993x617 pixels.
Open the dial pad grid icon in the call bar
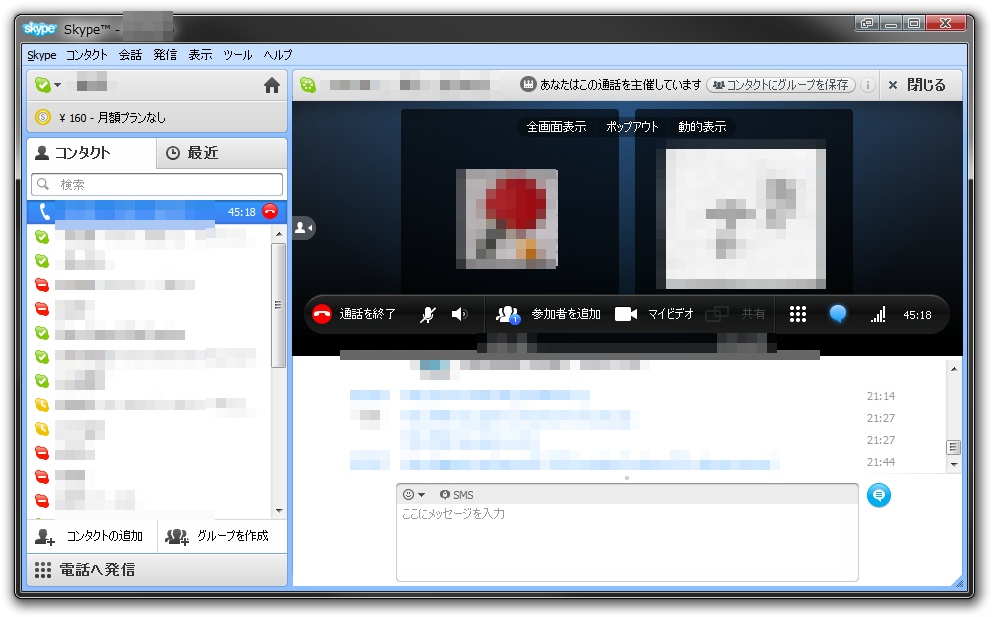click(x=798, y=314)
